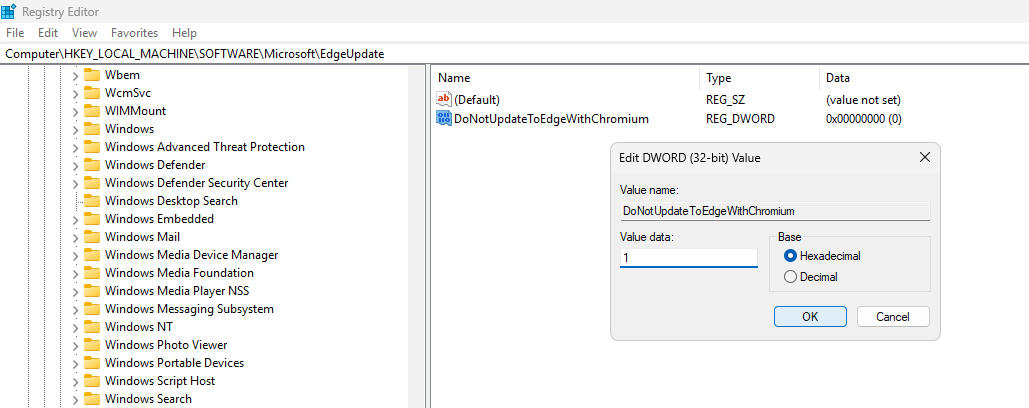Click the Windows Photo Viewer folder icon
This screenshot has width=1029, height=408.
pyautogui.click(x=92, y=345)
